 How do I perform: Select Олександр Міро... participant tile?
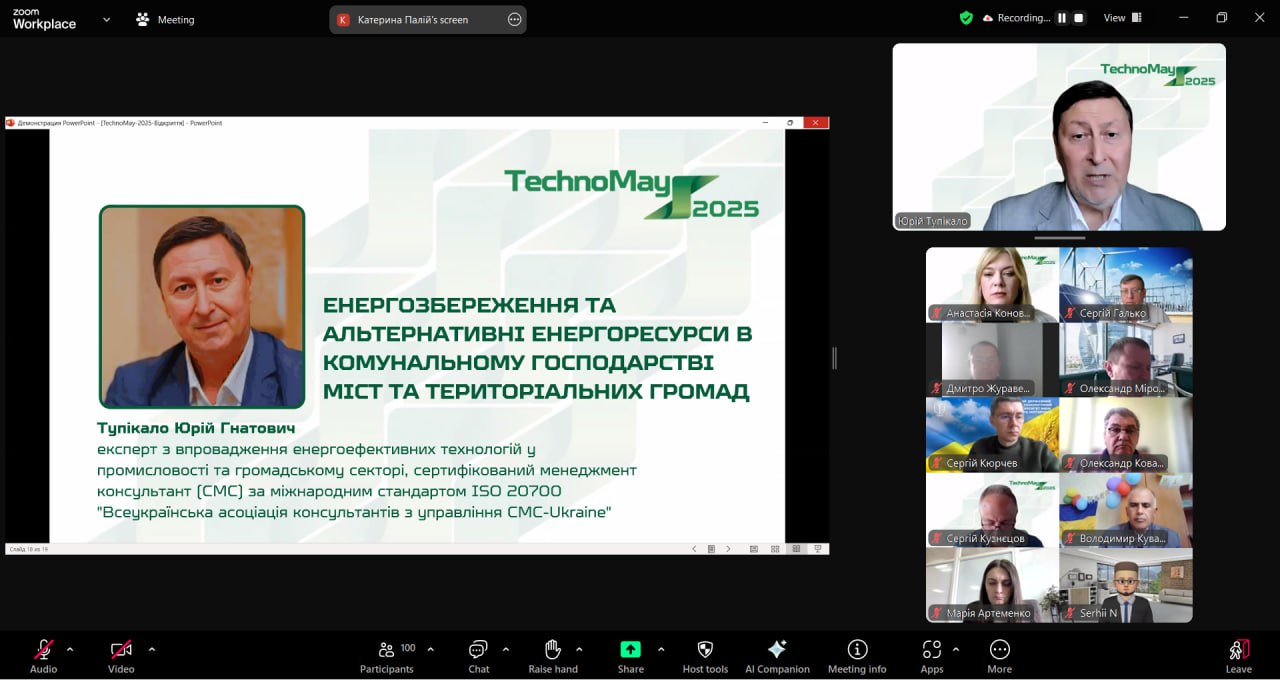(1126, 360)
